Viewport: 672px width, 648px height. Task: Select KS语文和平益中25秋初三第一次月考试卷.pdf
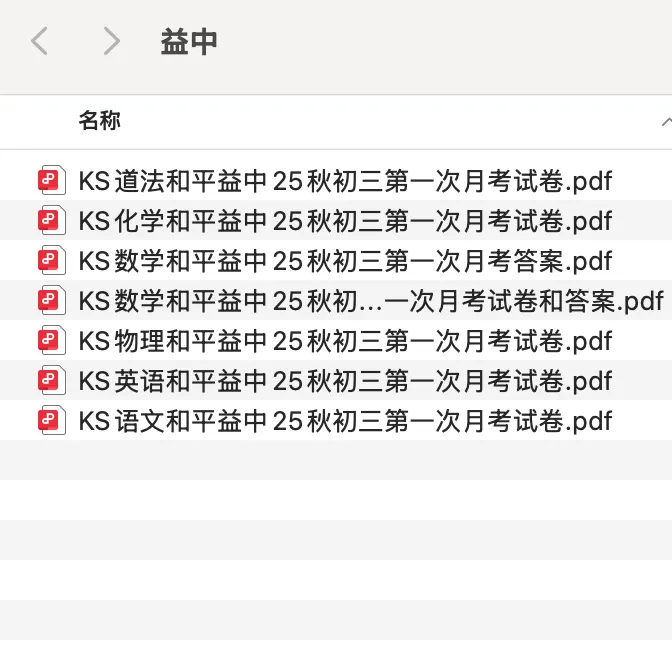pos(345,420)
